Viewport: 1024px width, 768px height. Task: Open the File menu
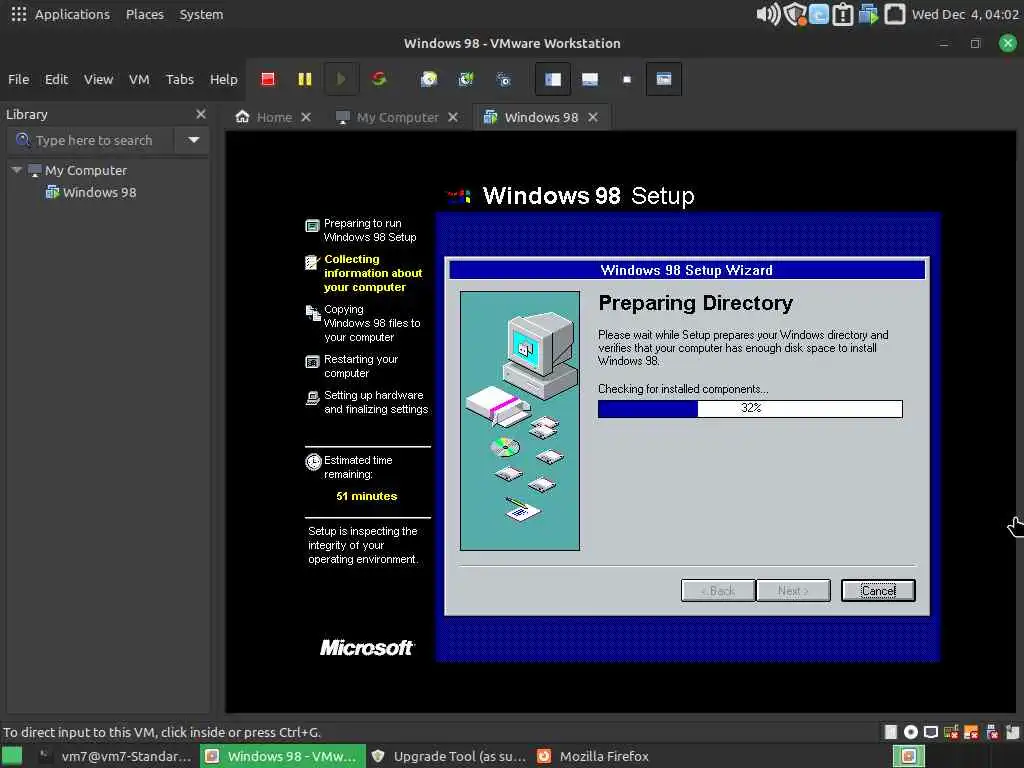[x=18, y=79]
